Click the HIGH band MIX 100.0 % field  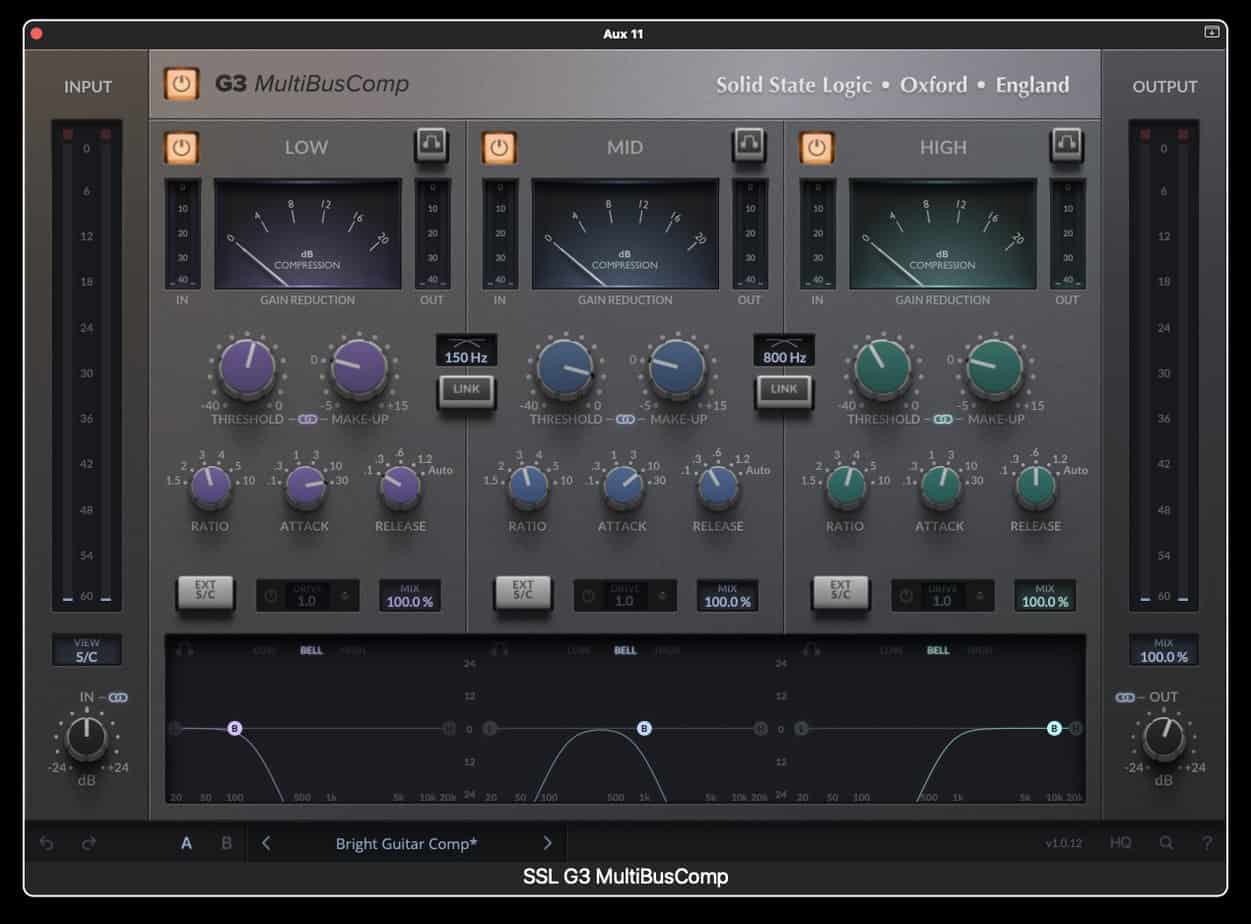(1045, 596)
